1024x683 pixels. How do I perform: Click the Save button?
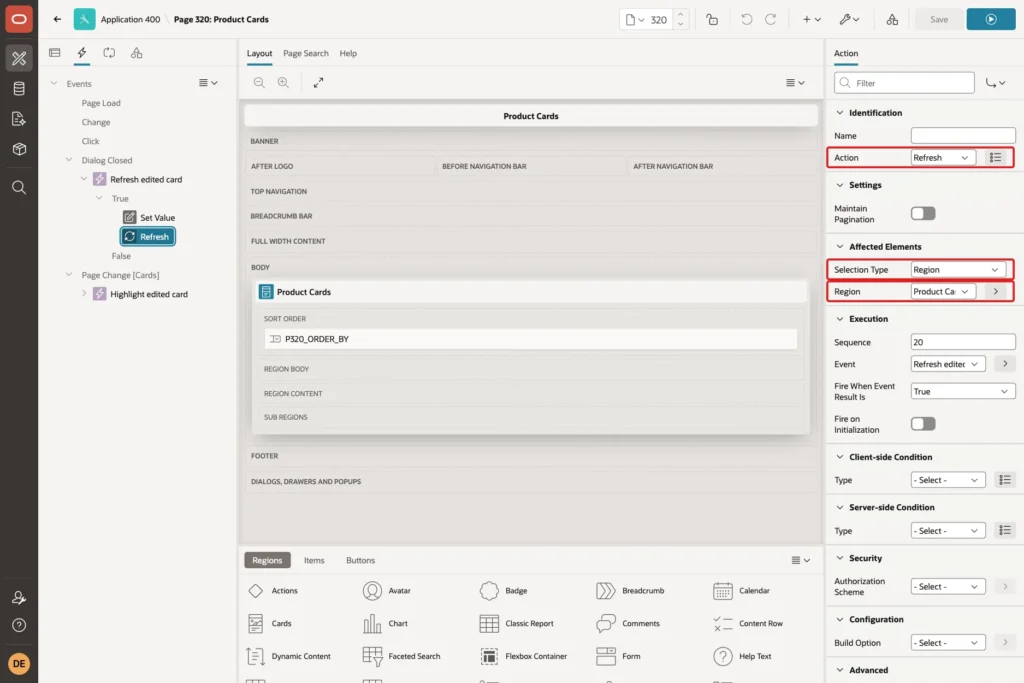938,20
